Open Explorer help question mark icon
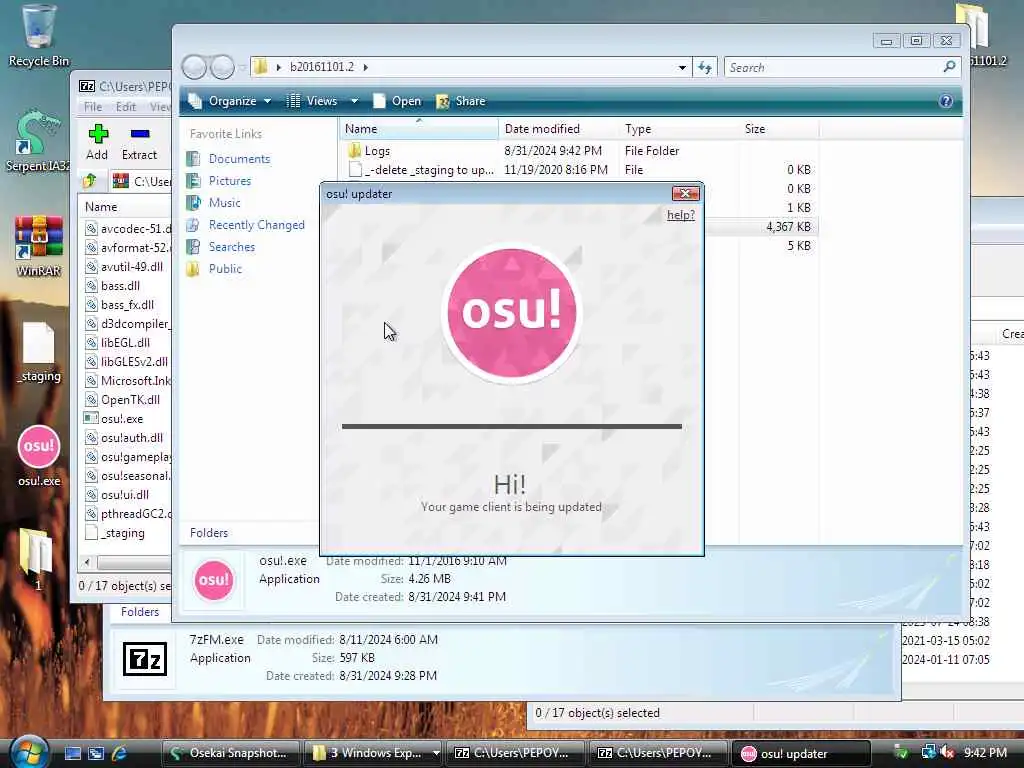Image resolution: width=1024 pixels, height=768 pixels. pyautogui.click(x=946, y=101)
